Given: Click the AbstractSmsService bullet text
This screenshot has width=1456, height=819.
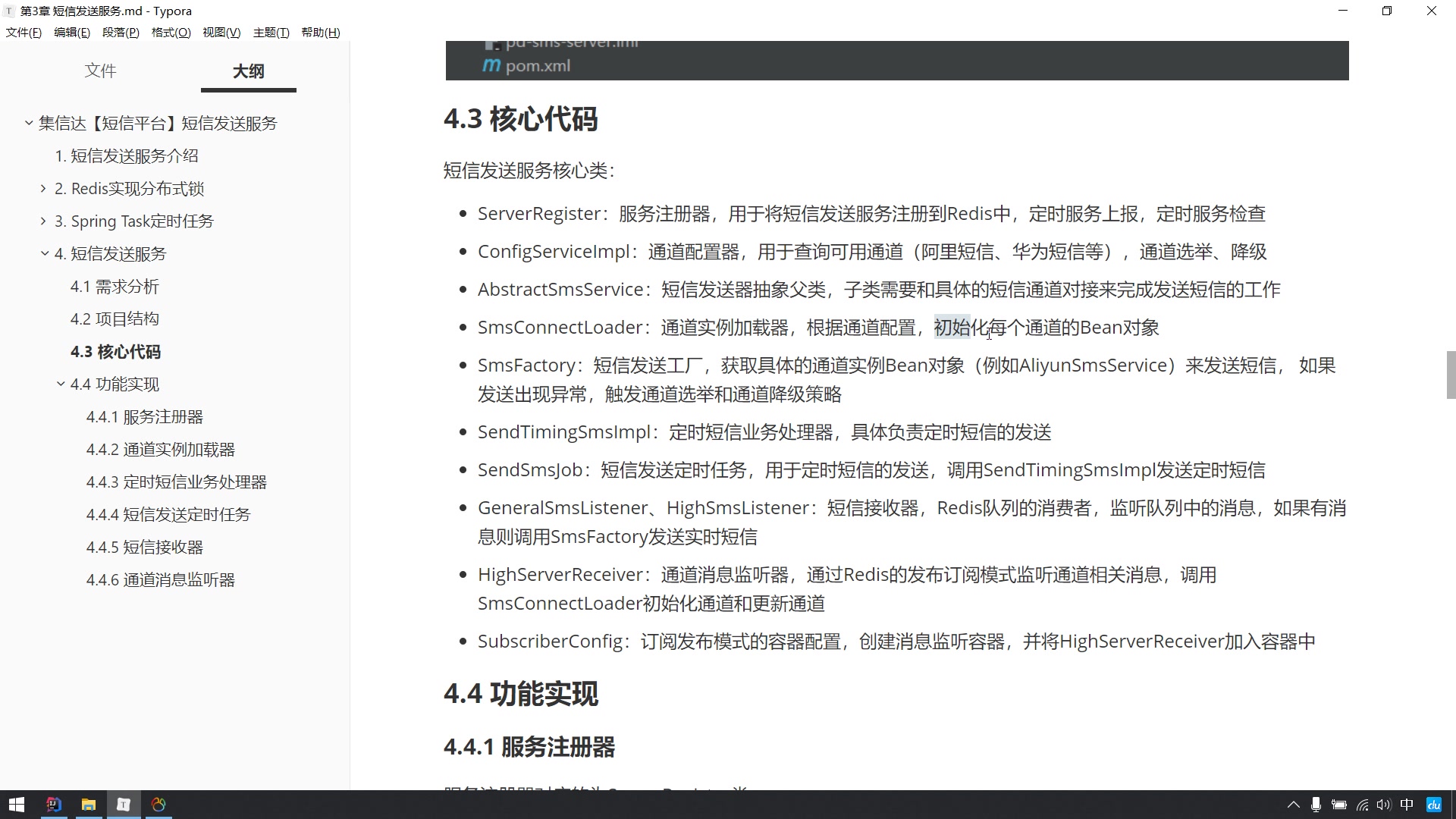Looking at the screenshot, I should tap(879, 290).
